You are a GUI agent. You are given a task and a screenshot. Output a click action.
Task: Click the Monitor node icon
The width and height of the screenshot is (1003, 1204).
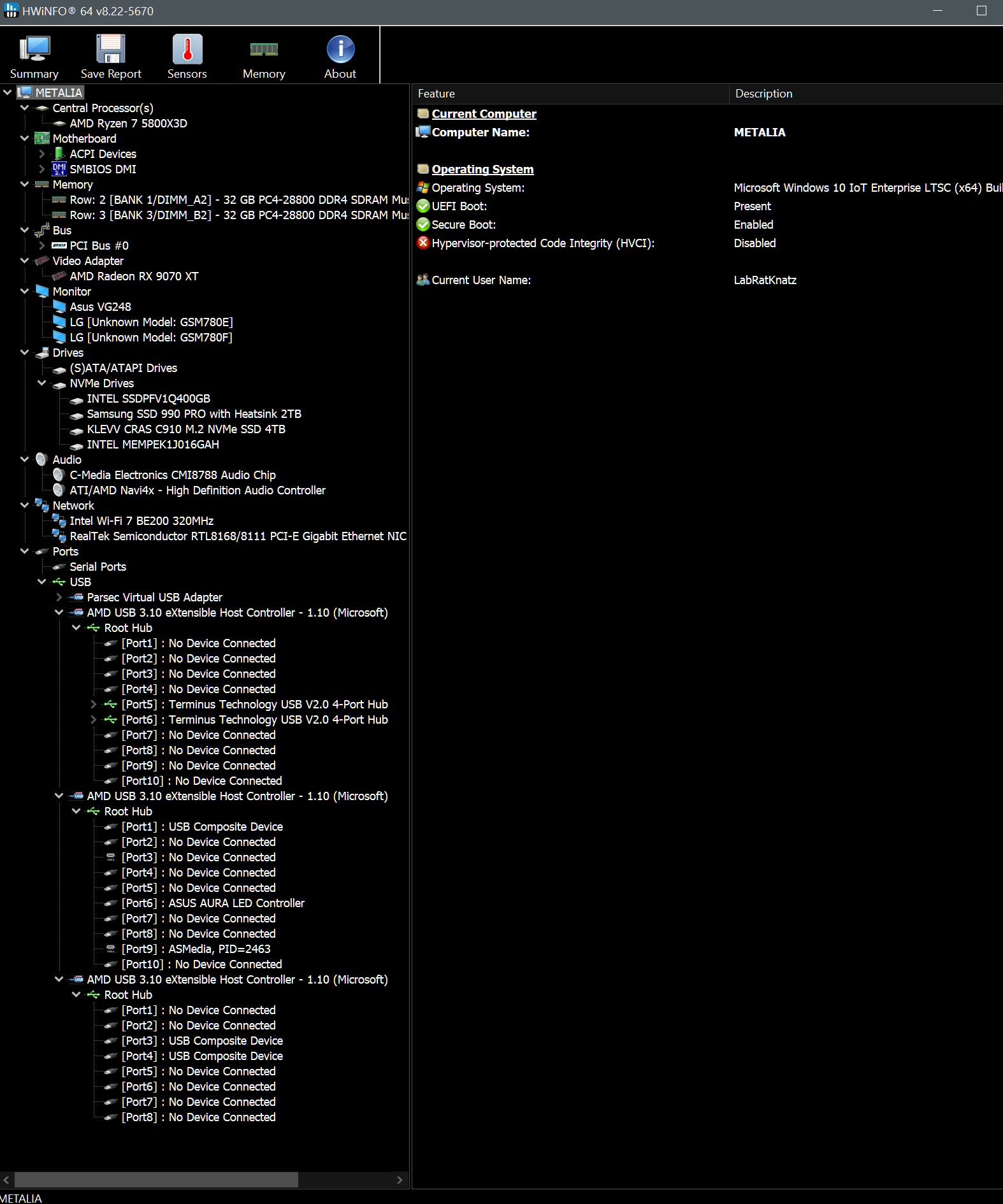coord(42,291)
